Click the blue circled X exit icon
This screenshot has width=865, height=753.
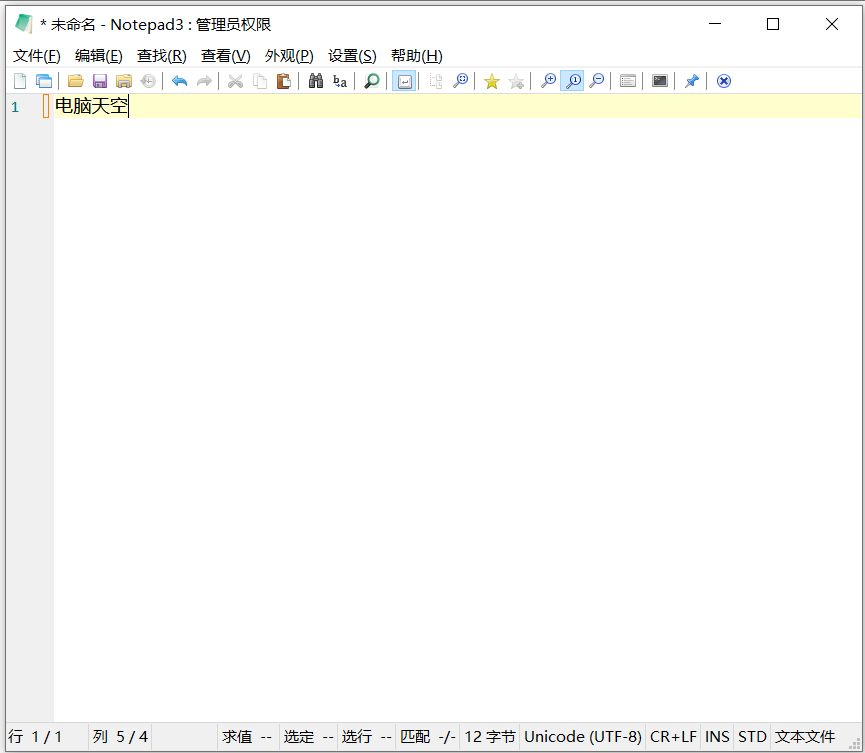(x=724, y=81)
